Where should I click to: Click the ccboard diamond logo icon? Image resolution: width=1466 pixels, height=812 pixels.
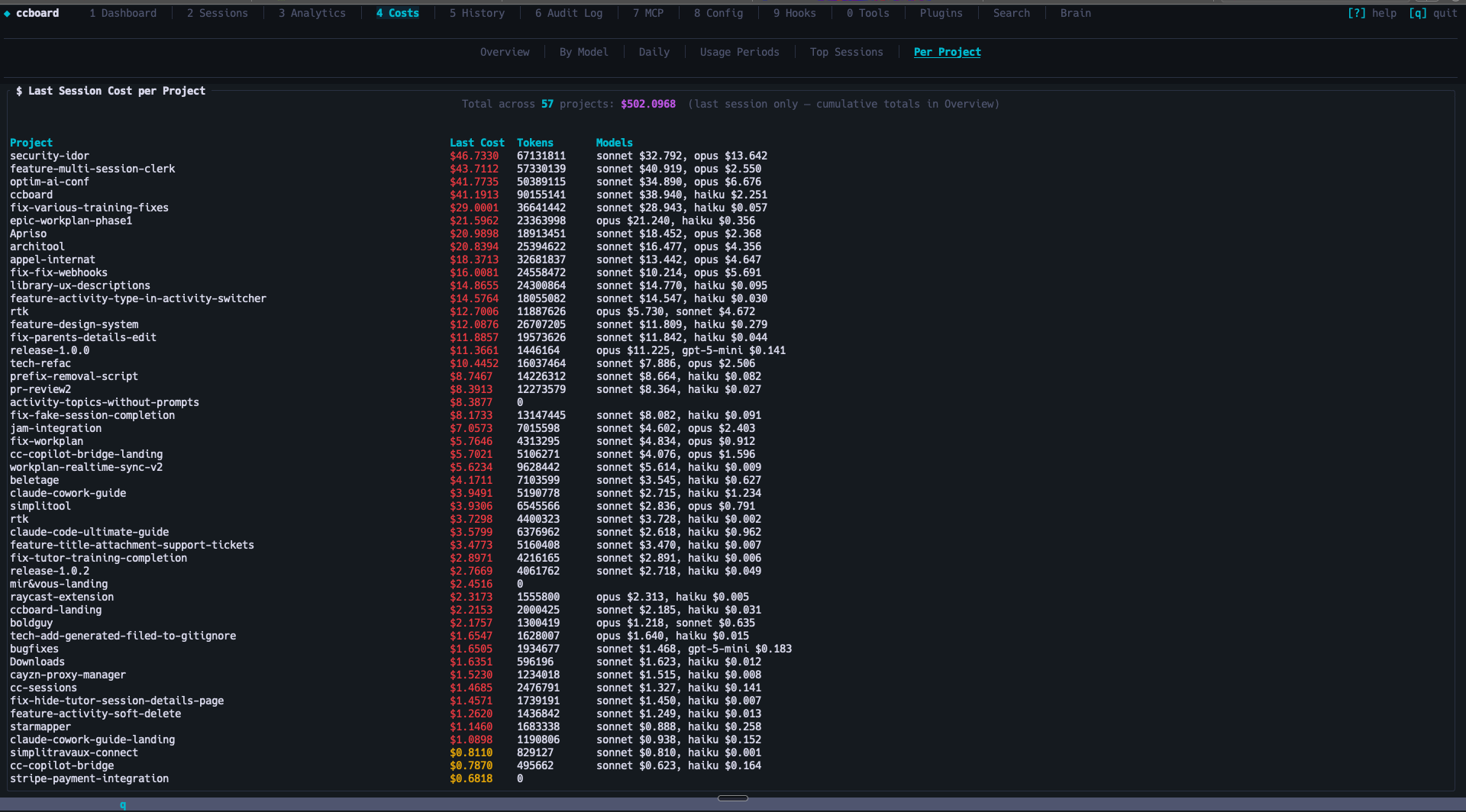(7, 13)
